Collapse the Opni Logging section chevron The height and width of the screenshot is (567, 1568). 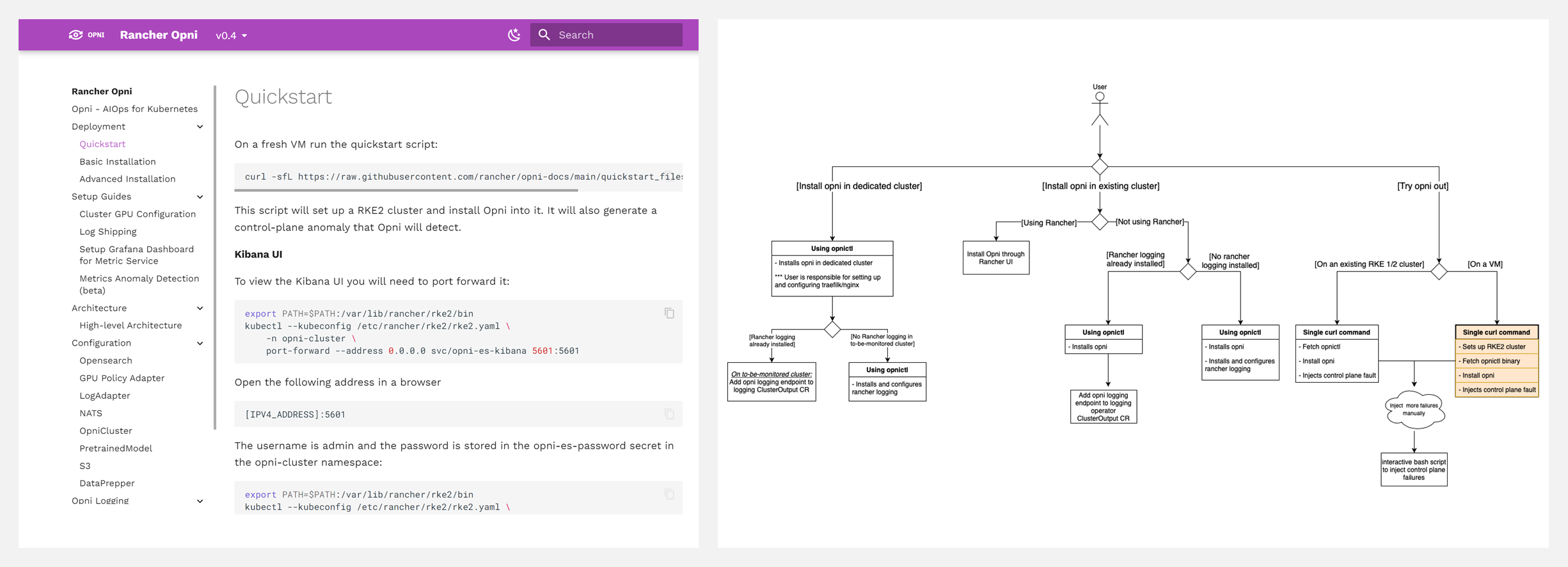coord(200,501)
